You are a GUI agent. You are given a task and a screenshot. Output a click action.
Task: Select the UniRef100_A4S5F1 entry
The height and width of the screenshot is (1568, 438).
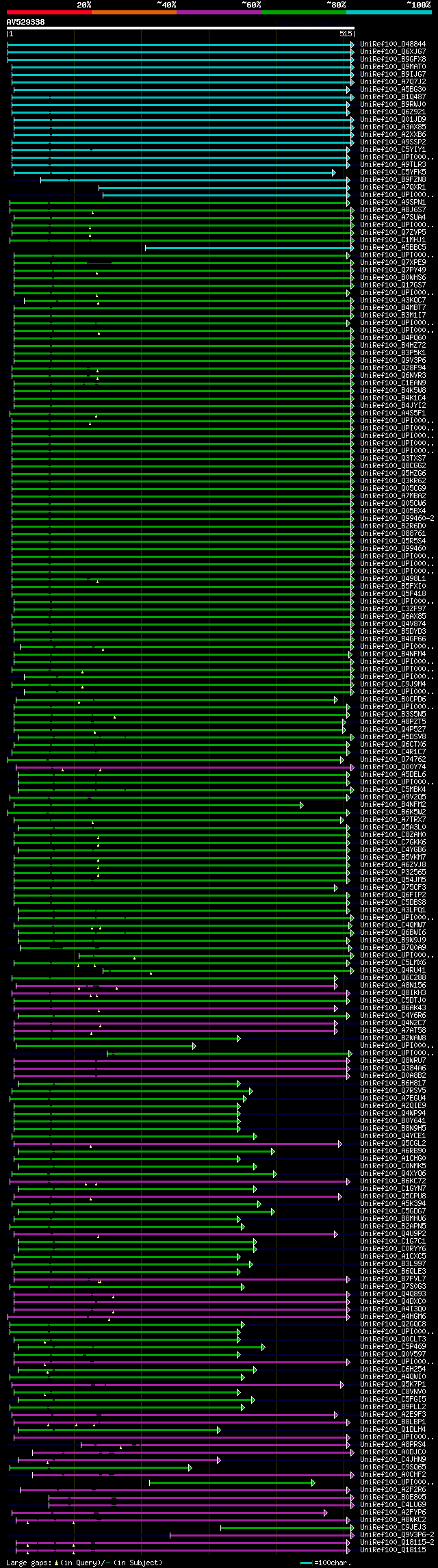tap(393, 413)
